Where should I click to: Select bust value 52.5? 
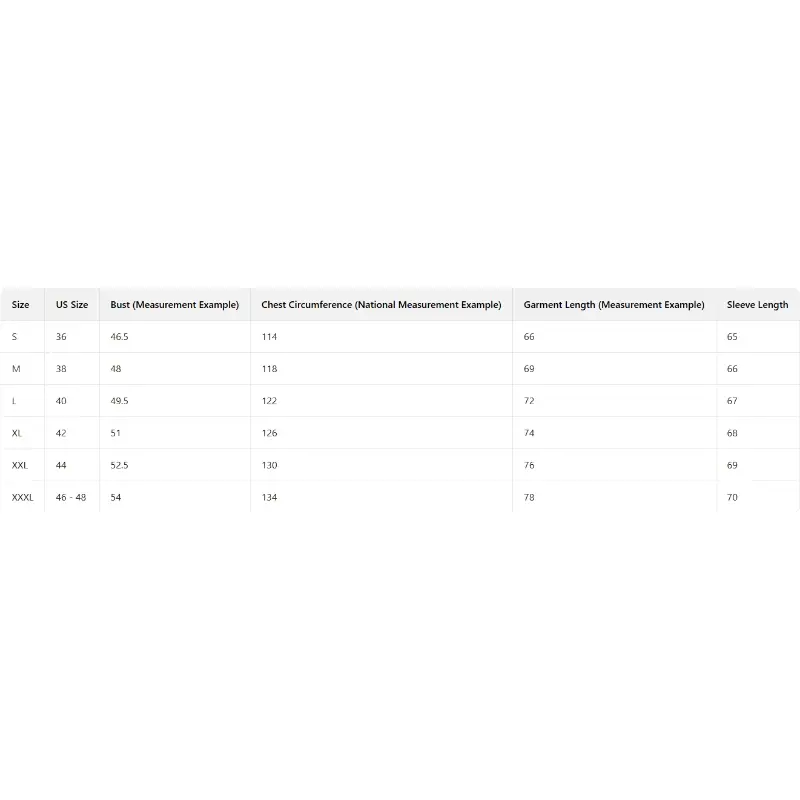pyautogui.click(x=119, y=465)
